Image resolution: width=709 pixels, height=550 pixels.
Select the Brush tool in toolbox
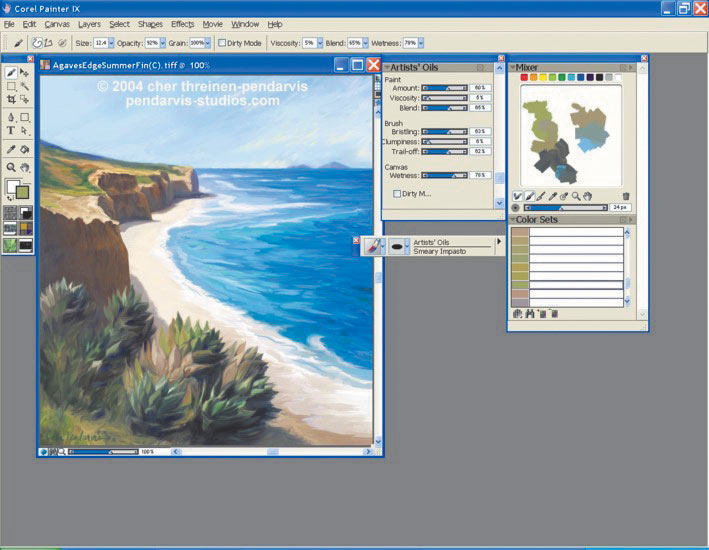tap(11, 72)
